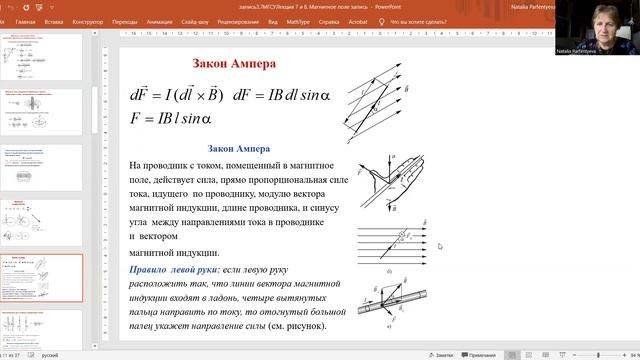Open the Справка tab
This screenshot has width=640, height=360.
[x=329, y=22]
